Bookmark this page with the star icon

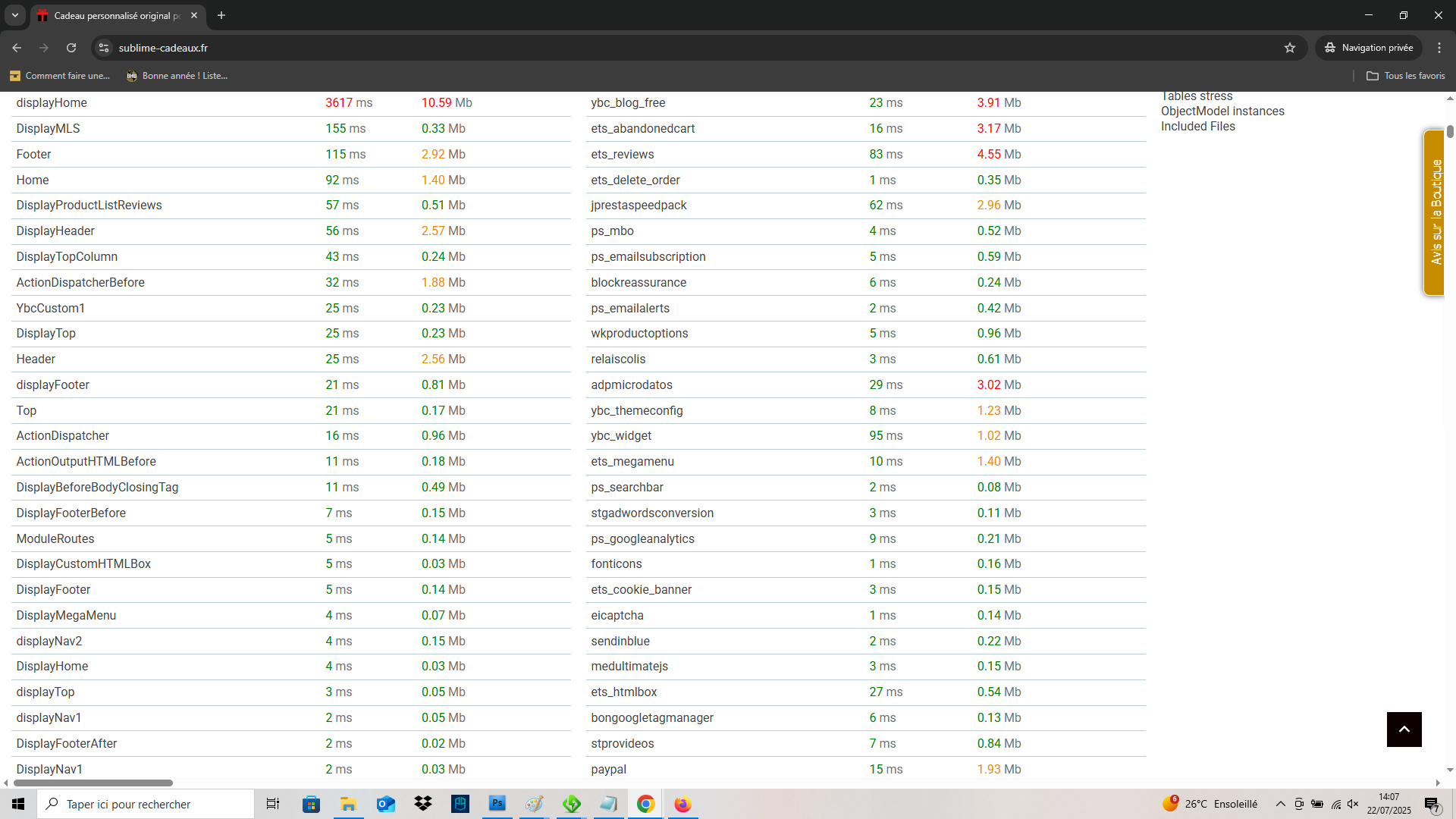point(1290,48)
